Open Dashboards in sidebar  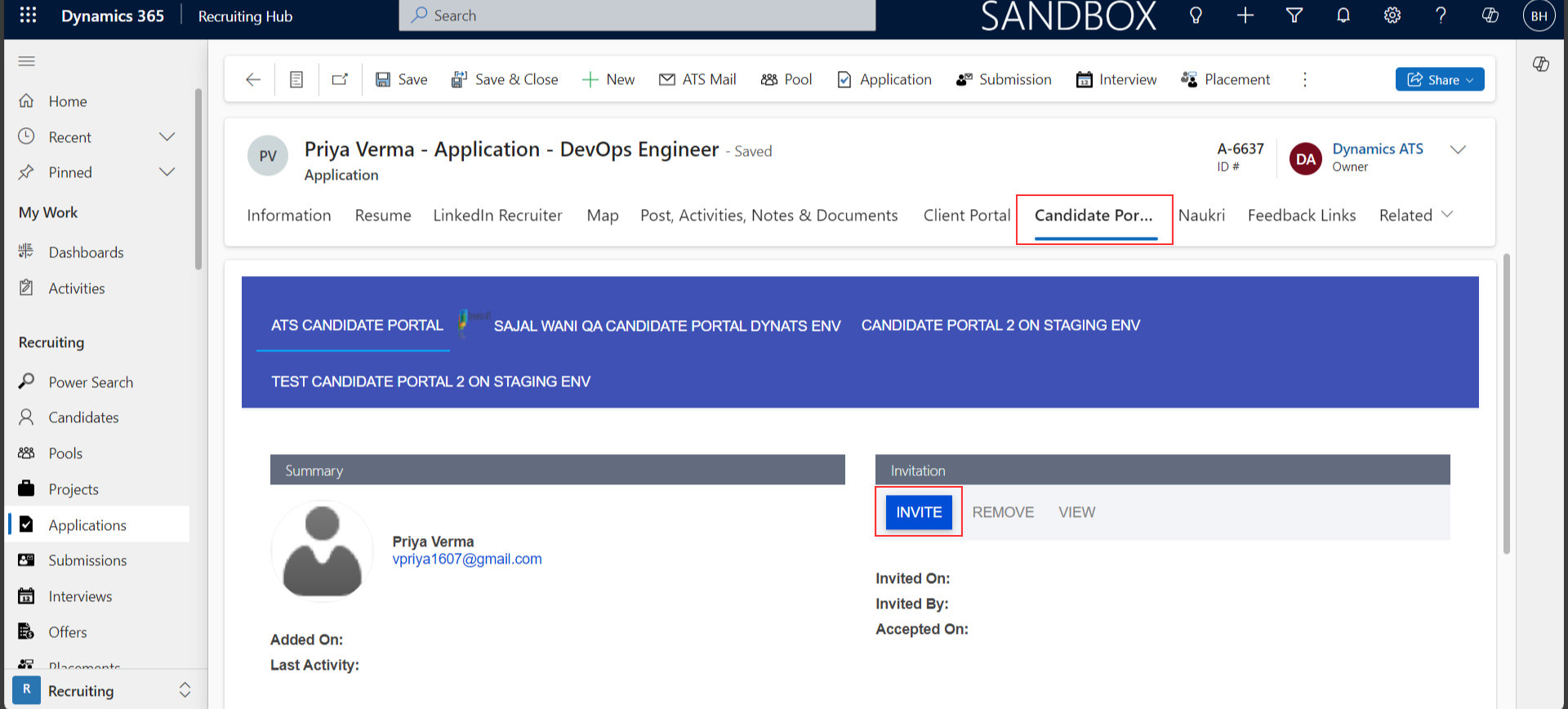[86, 252]
